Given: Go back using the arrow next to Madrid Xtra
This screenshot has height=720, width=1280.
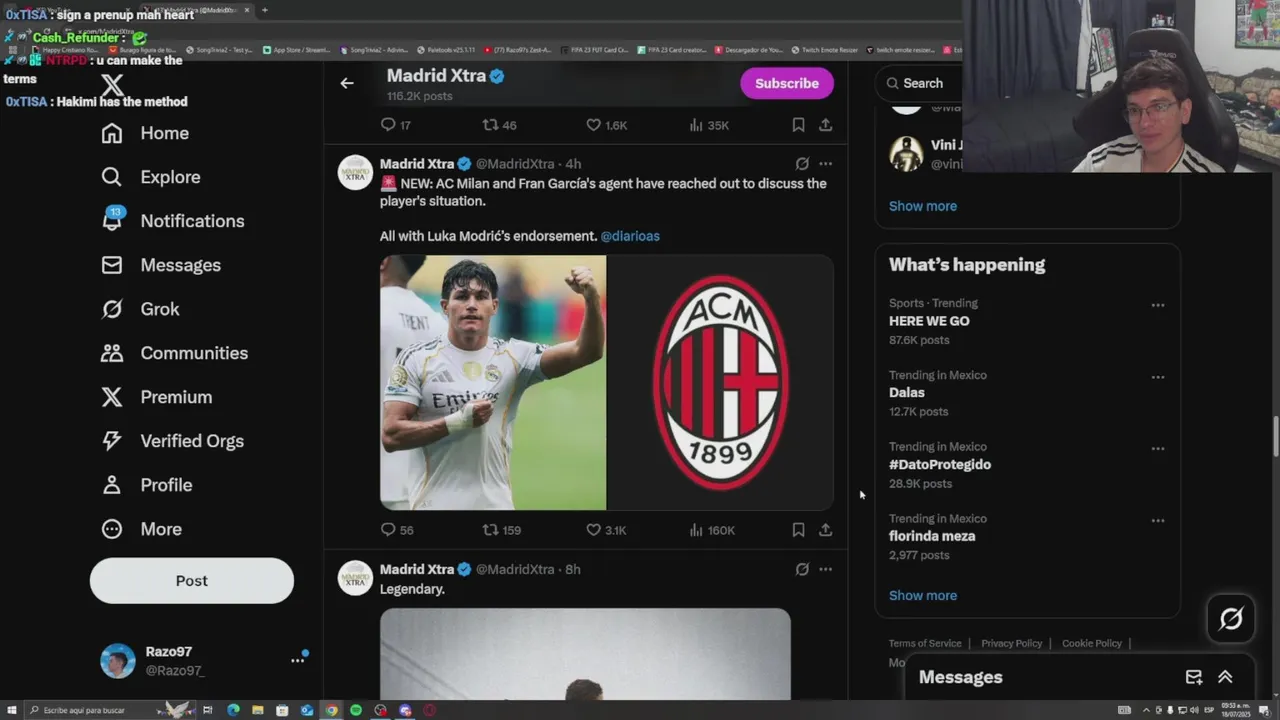Looking at the screenshot, I should (347, 83).
